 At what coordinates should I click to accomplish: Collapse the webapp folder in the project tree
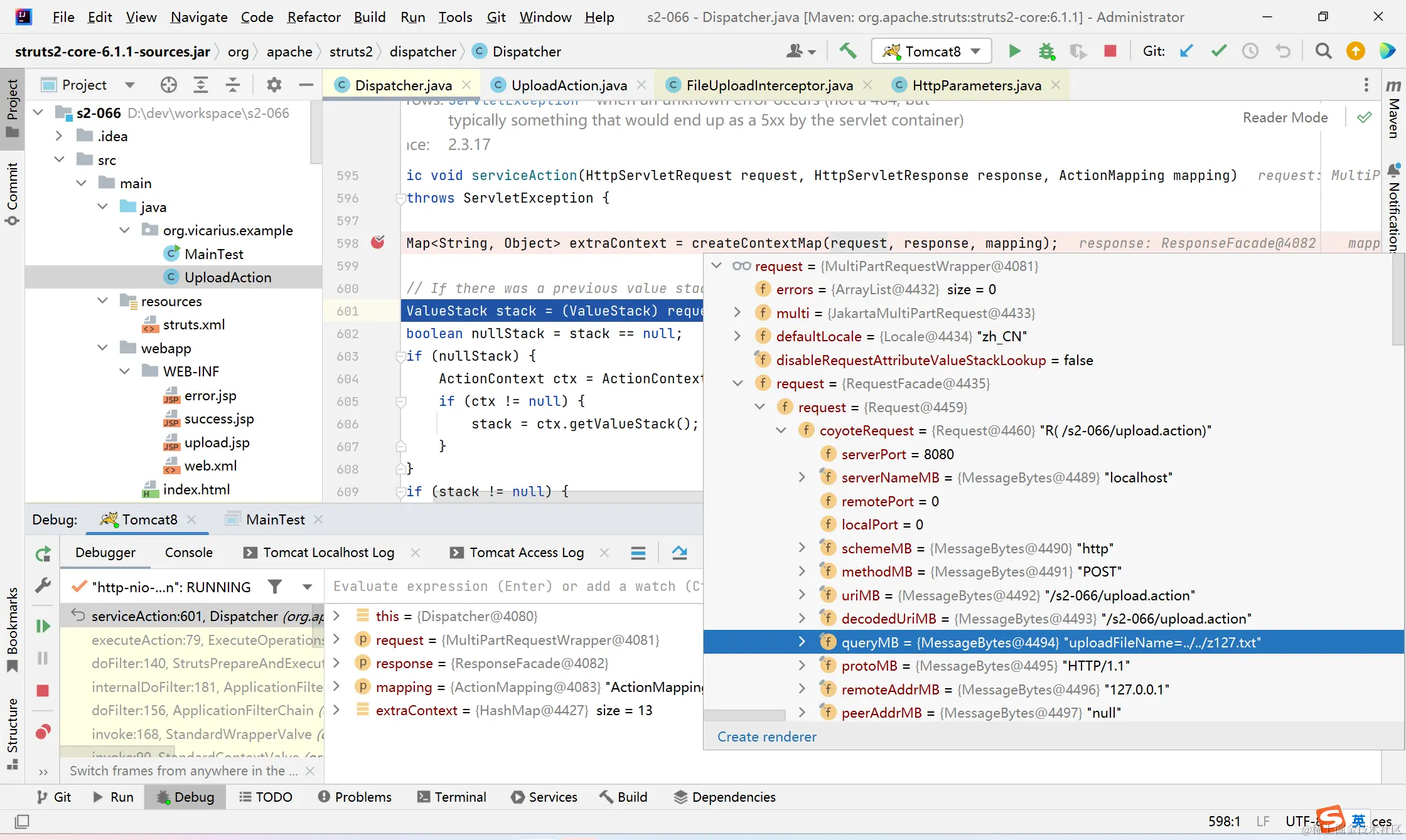103,348
